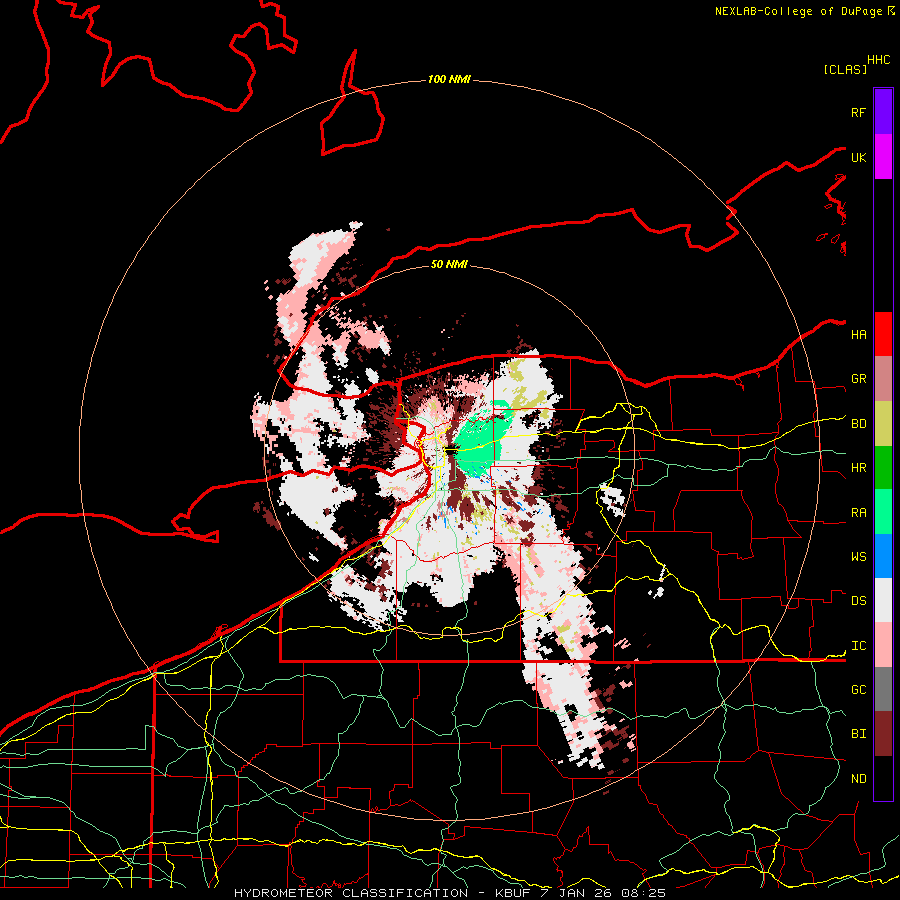Click the ND legend label
Screen dimensions: 900x900
point(858,779)
